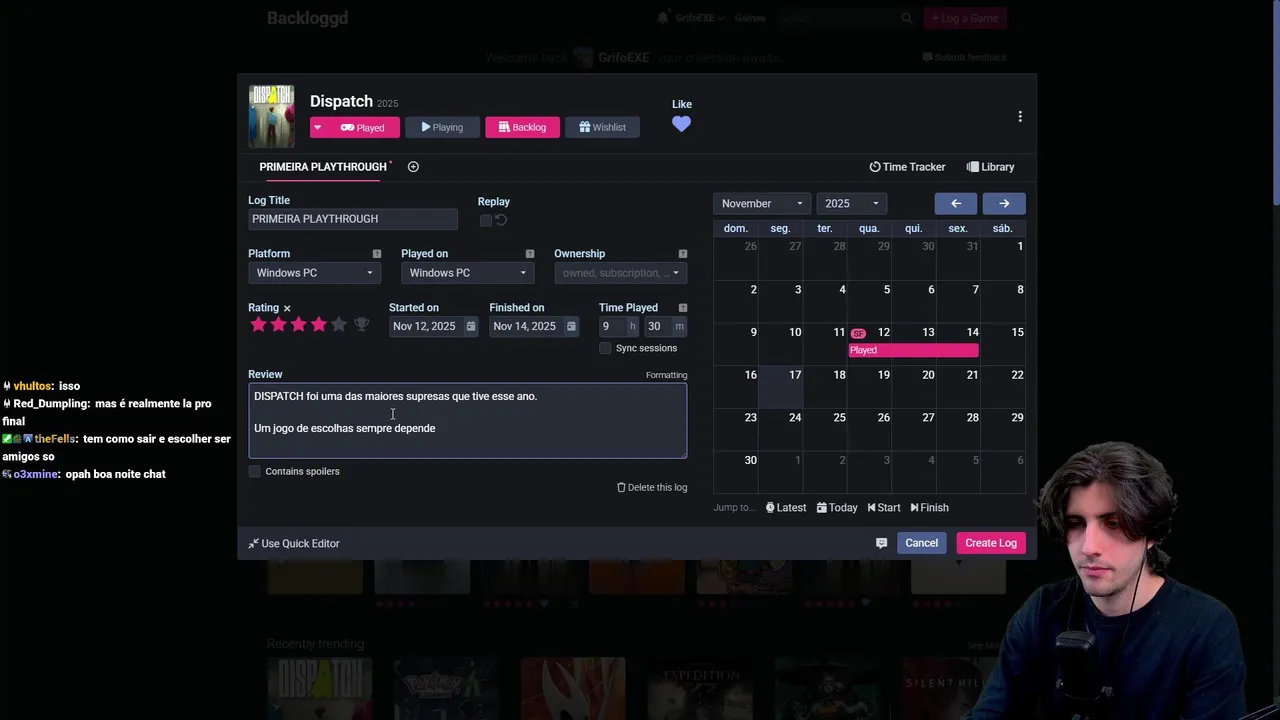Add a new playthrough with plus icon
The width and height of the screenshot is (1280, 720).
coord(413,167)
